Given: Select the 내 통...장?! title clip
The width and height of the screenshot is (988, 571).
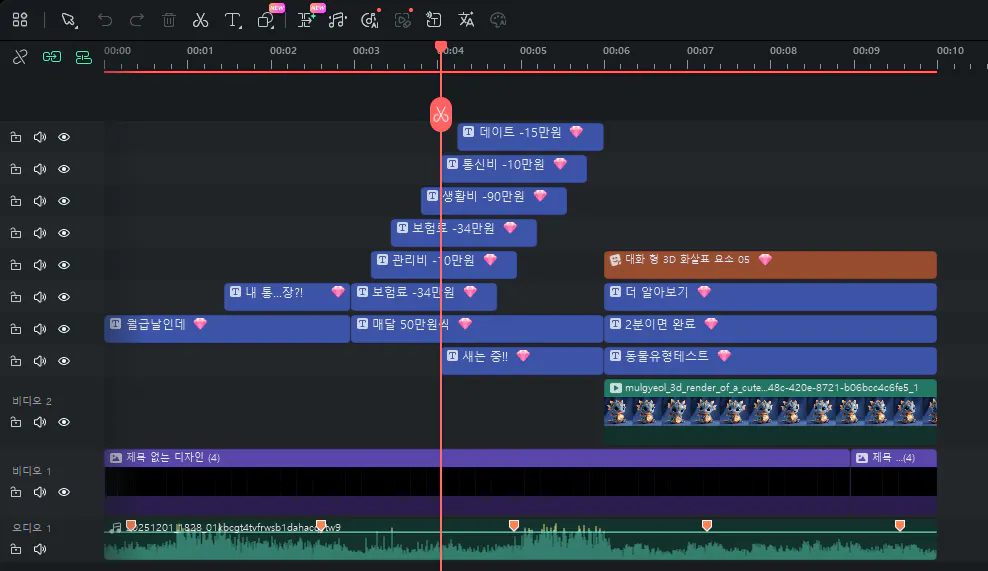Looking at the screenshot, I should tap(287, 297).
